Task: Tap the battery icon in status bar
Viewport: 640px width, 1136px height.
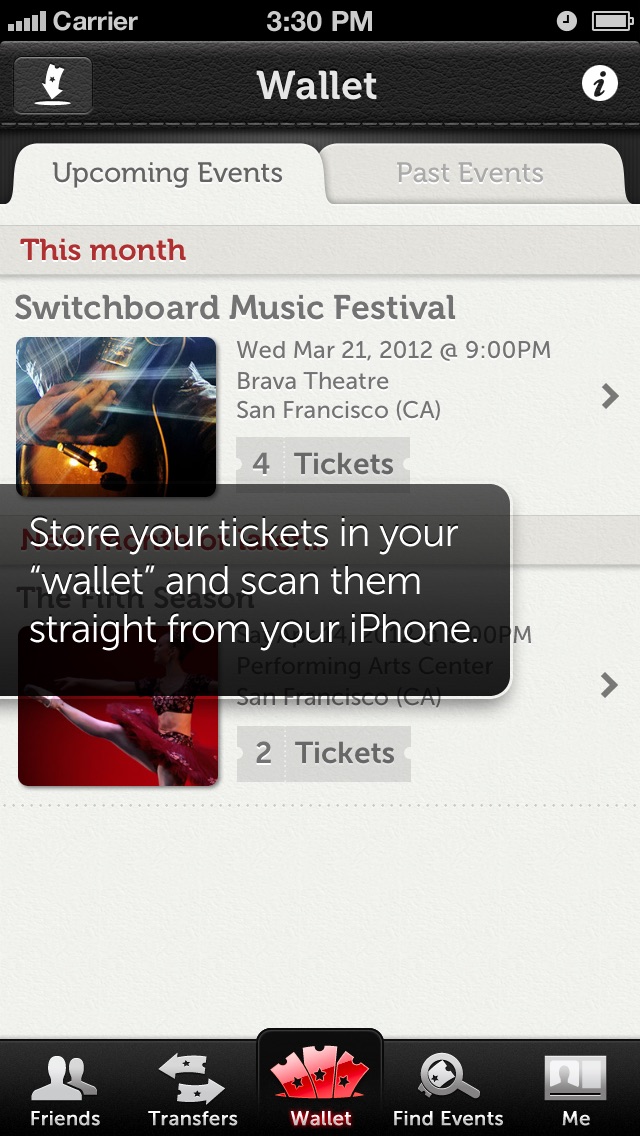Action: [612, 21]
